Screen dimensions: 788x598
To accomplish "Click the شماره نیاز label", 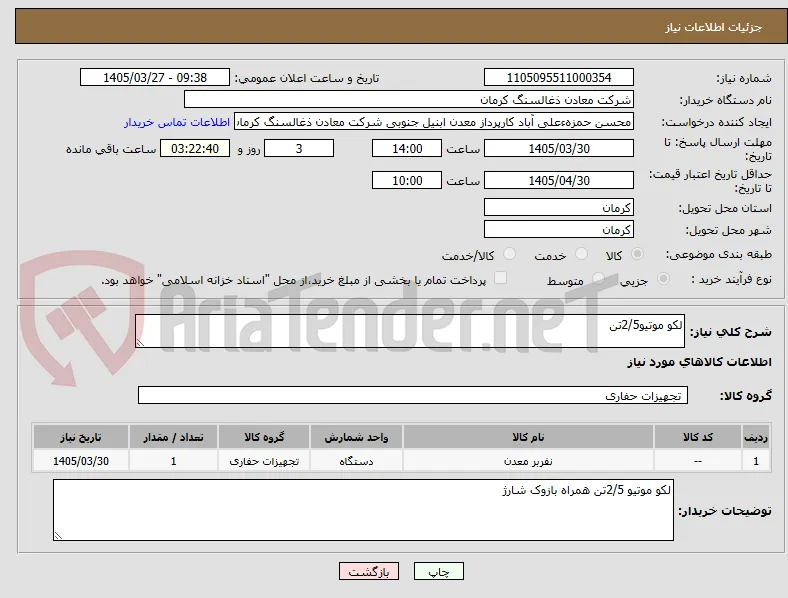I will tap(744, 78).
